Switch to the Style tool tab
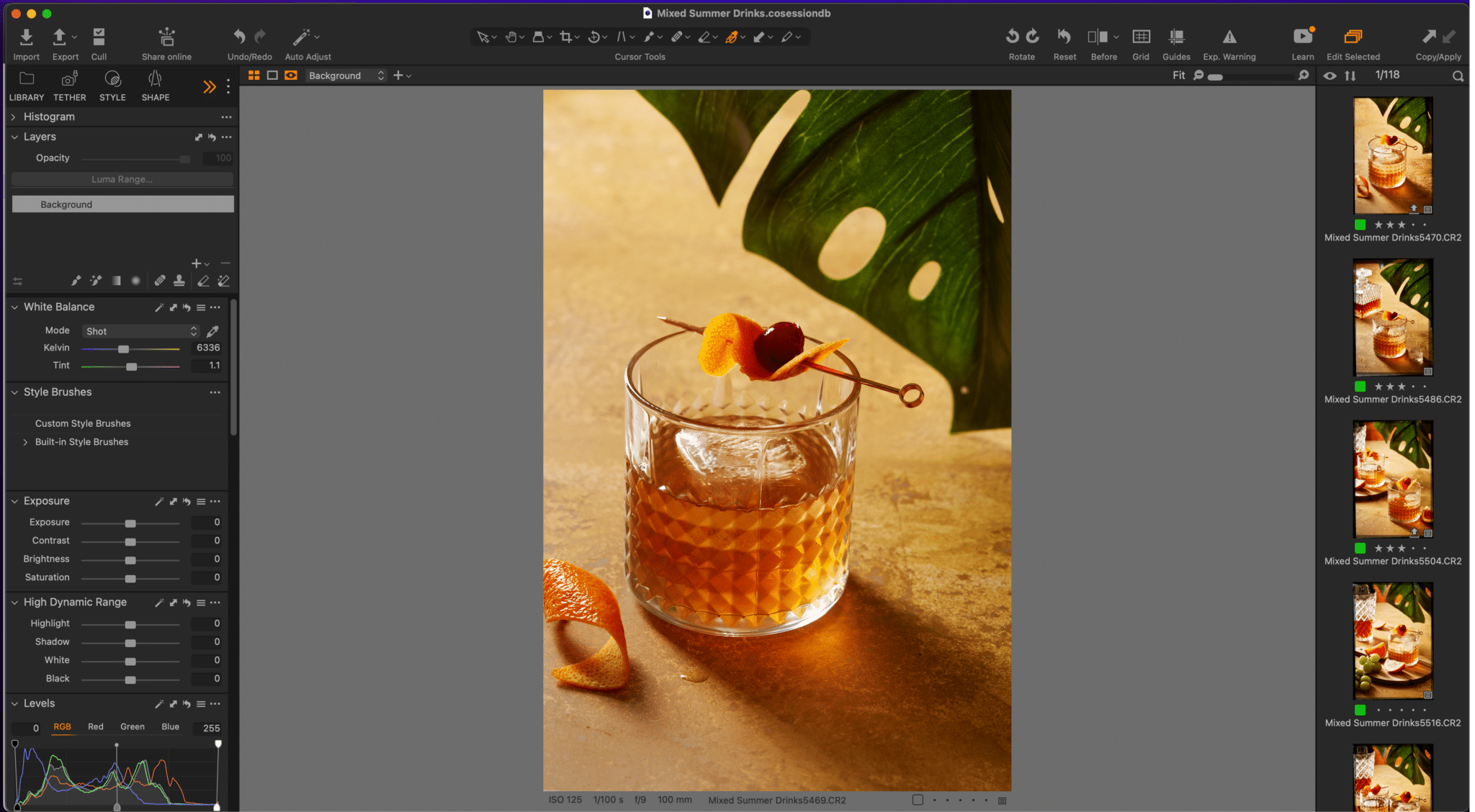 tap(112, 86)
